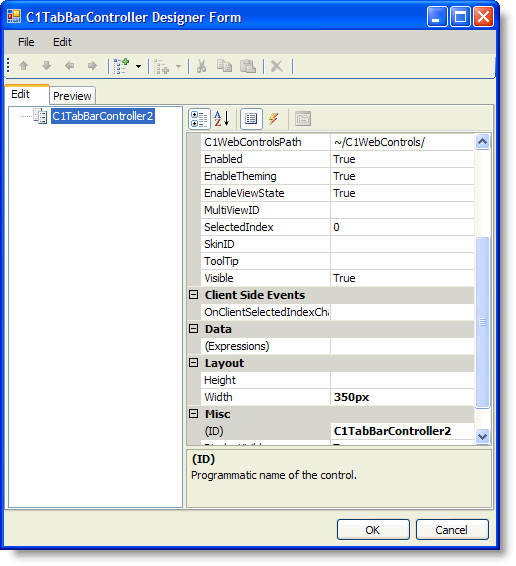The width and height of the screenshot is (516, 566).
Task: Click the Copy icon in toolbar
Action: [x=224, y=66]
